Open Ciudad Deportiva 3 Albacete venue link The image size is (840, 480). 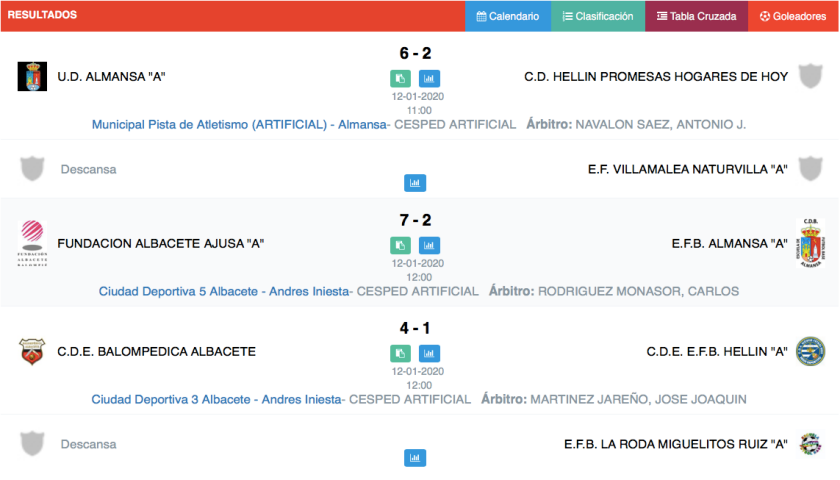(x=217, y=399)
